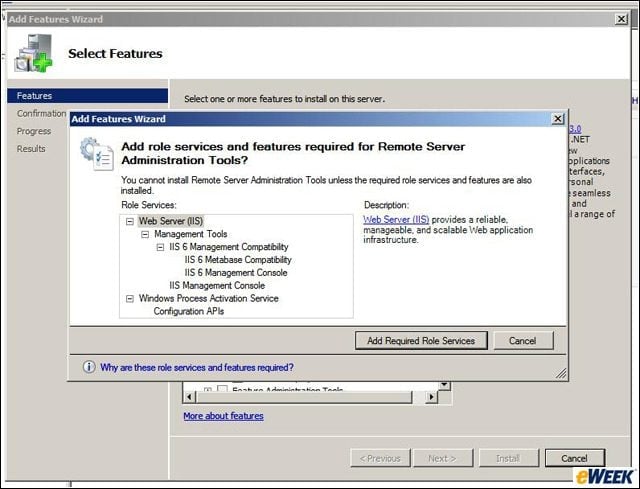Click the gear checklist icon in the dialog
The height and width of the screenshot is (489, 640).
96,153
